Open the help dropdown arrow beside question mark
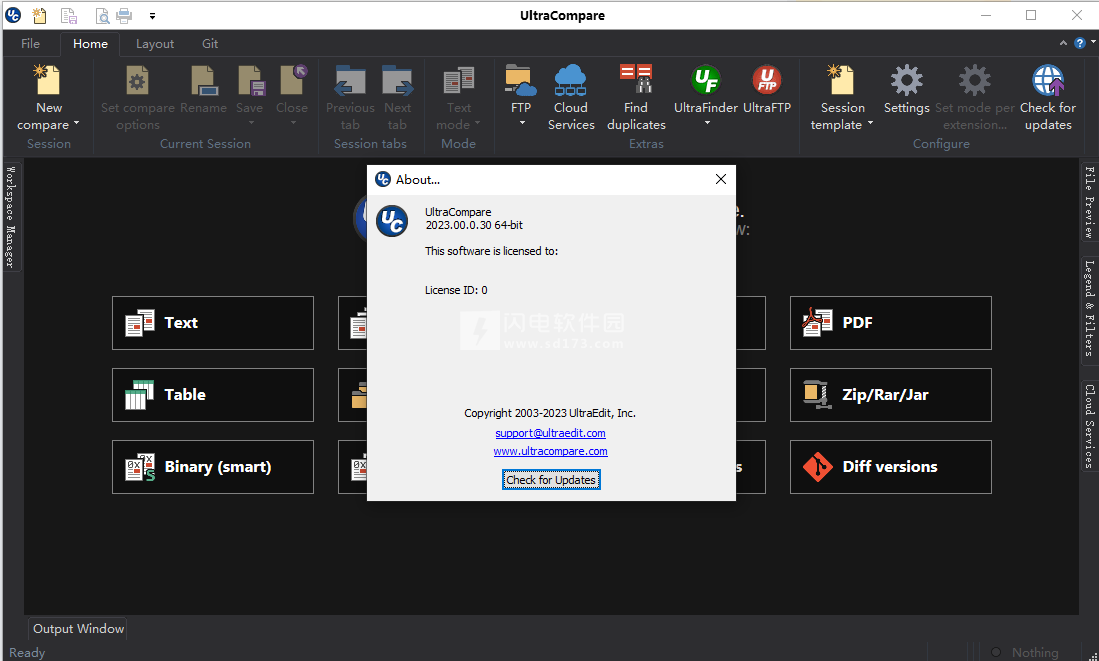 [x=1093, y=43]
